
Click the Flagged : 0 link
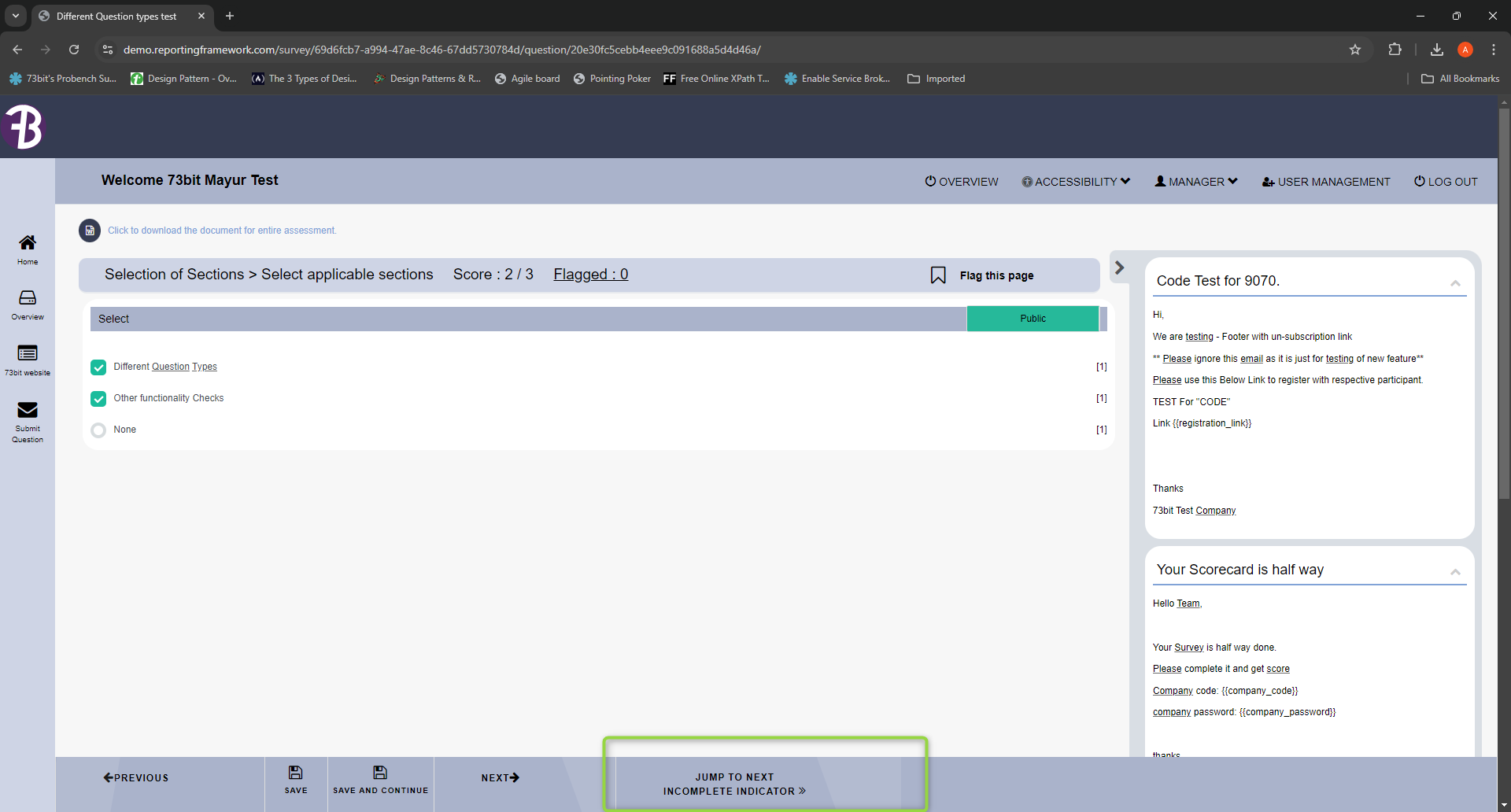click(x=591, y=274)
